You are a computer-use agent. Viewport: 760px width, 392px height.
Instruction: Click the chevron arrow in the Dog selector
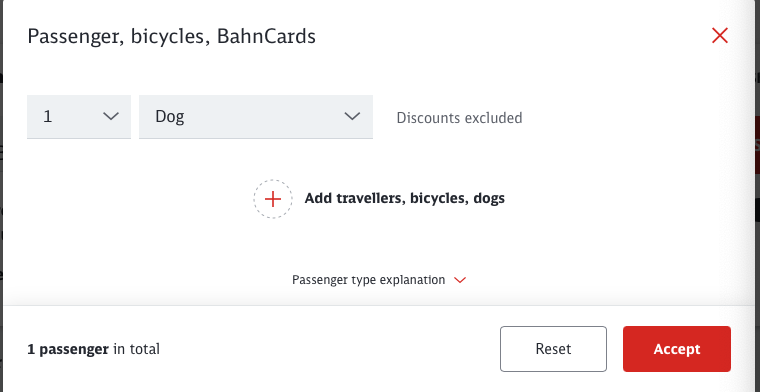[352, 116]
